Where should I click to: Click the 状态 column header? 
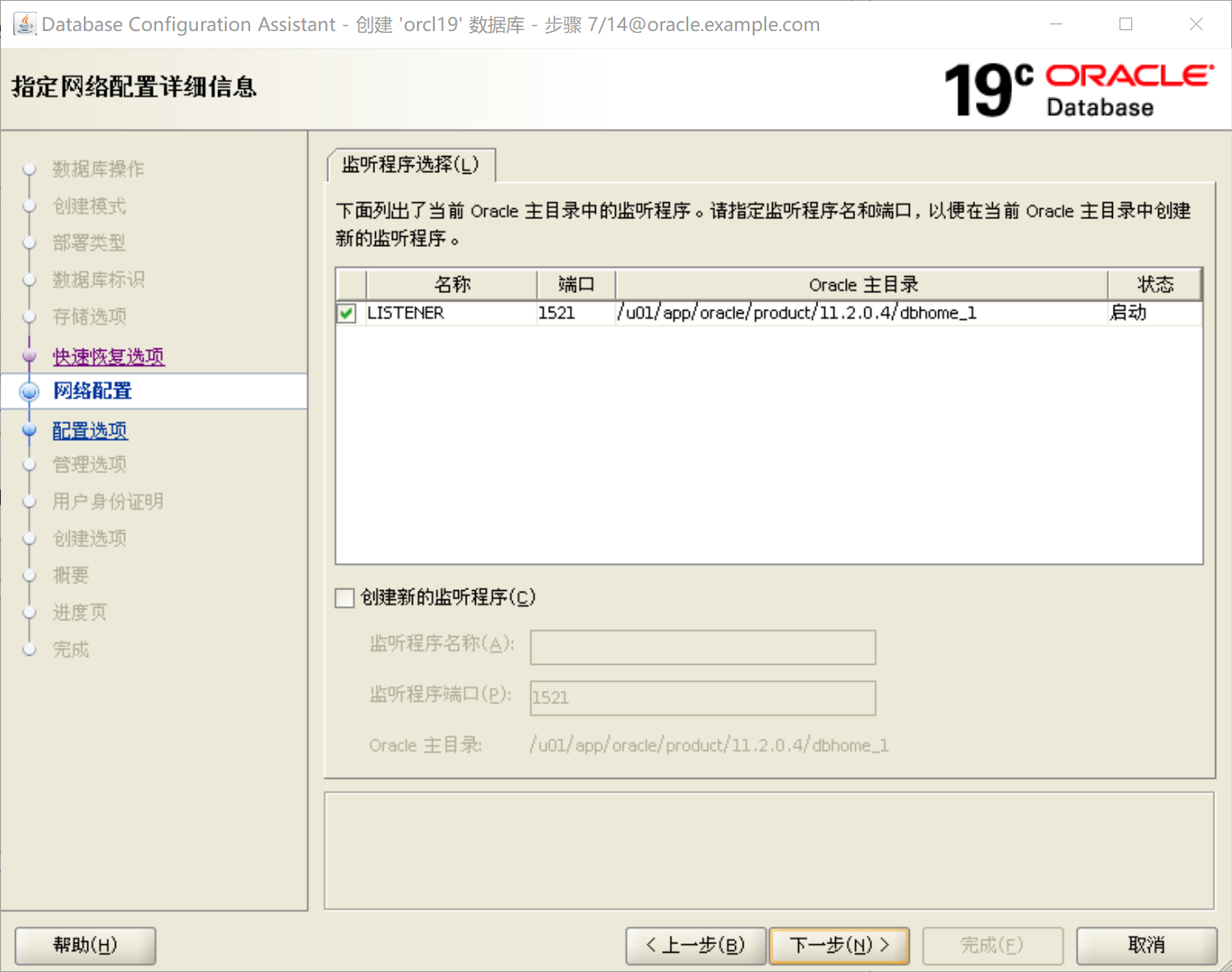tap(1155, 285)
